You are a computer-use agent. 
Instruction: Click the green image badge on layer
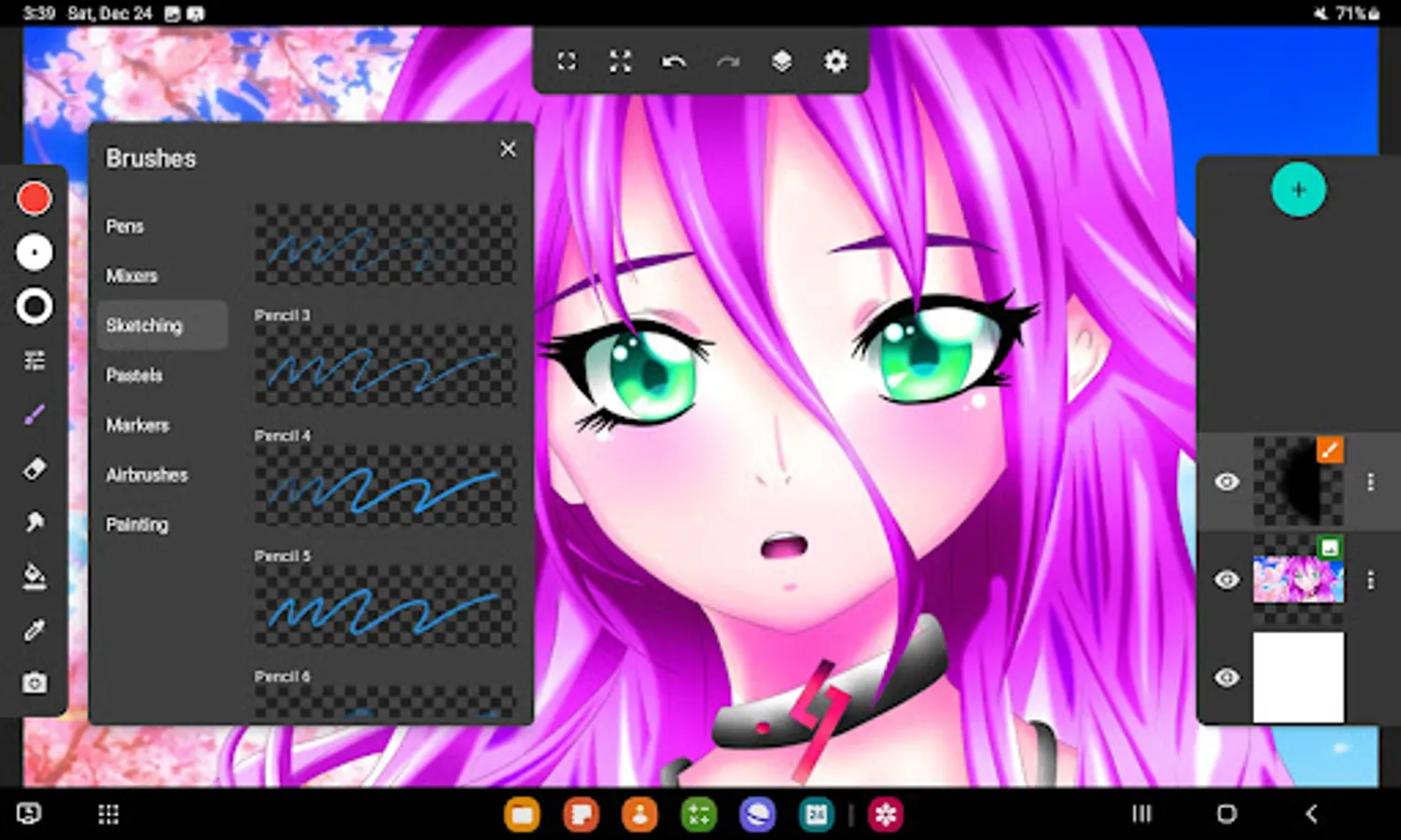[x=1330, y=547]
